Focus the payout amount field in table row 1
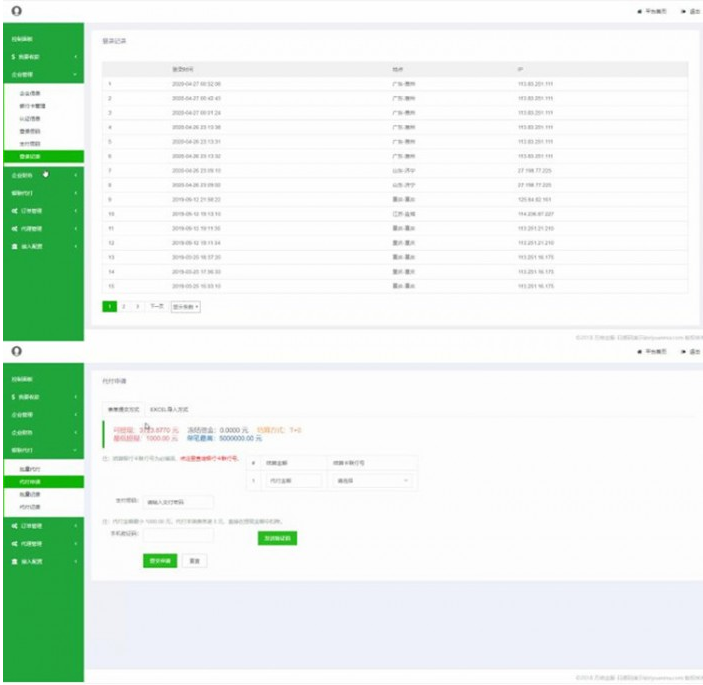 tap(294, 481)
